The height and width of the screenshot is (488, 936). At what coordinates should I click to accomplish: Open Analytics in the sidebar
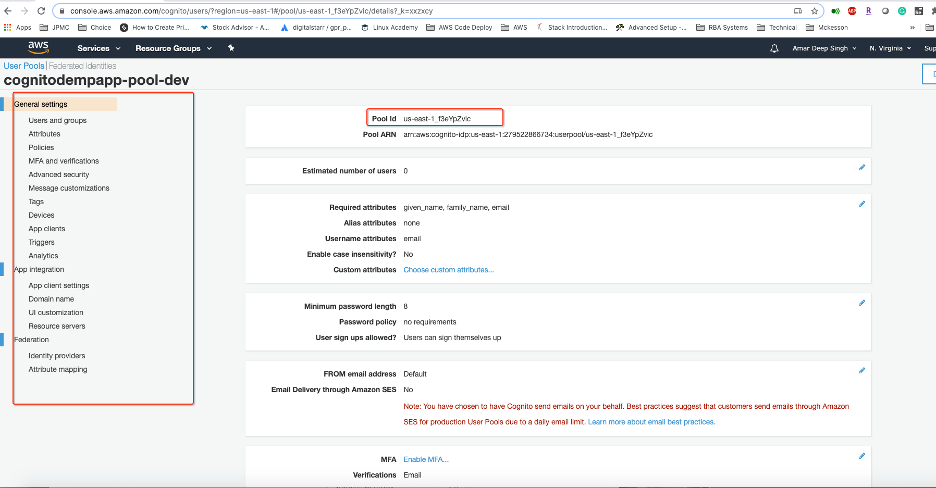coord(43,256)
